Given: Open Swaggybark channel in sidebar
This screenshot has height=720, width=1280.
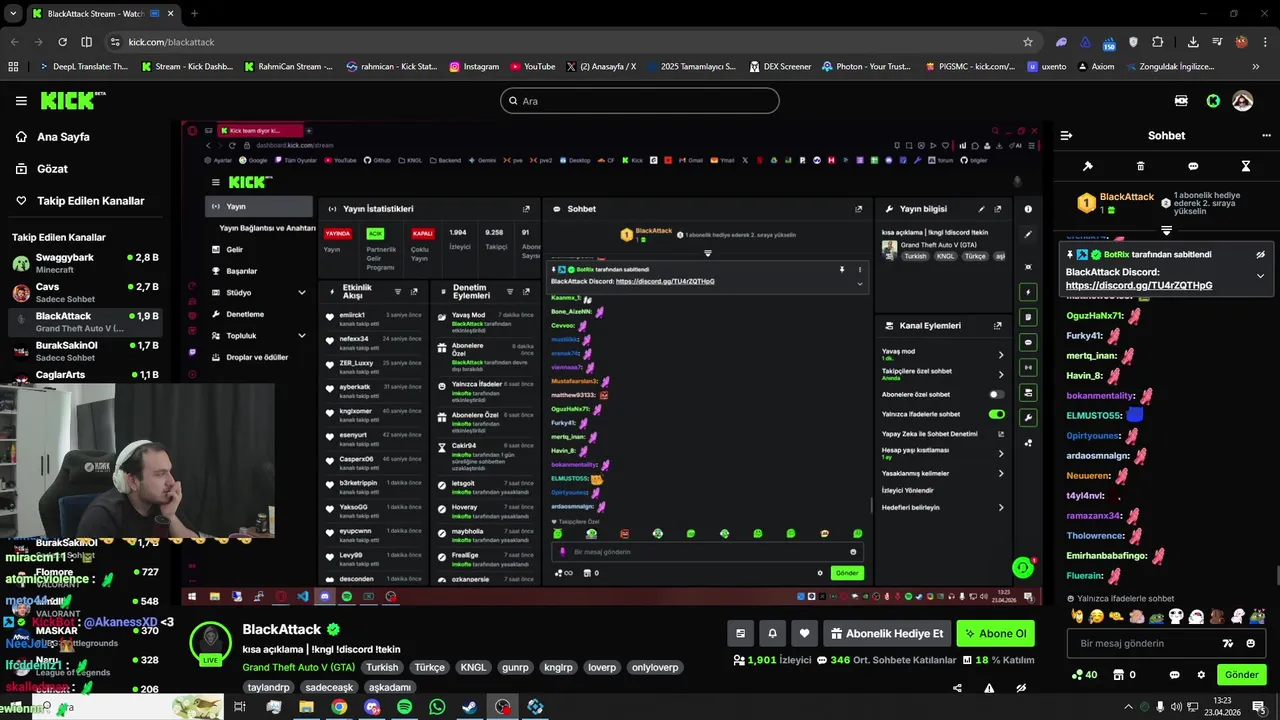Looking at the screenshot, I should (85, 263).
